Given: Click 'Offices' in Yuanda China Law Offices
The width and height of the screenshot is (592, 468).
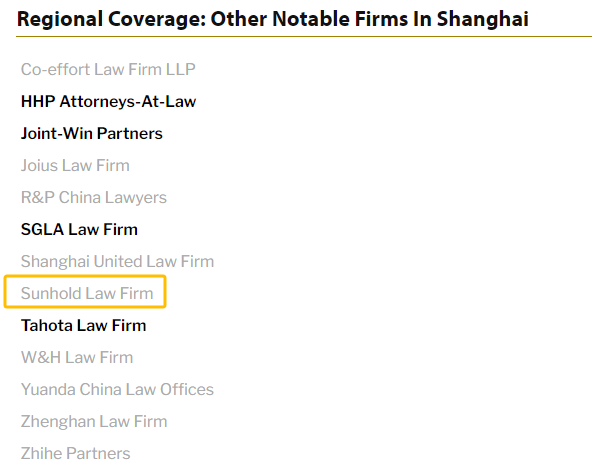Looking at the screenshot, I should pyautogui.click(x=187, y=389).
